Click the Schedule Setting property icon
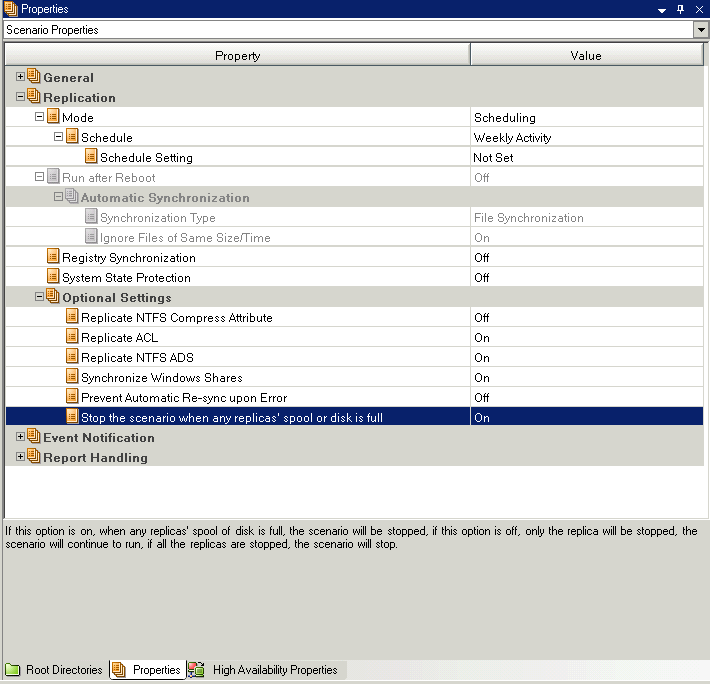Viewport: 710px width, 684px height. [91, 157]
